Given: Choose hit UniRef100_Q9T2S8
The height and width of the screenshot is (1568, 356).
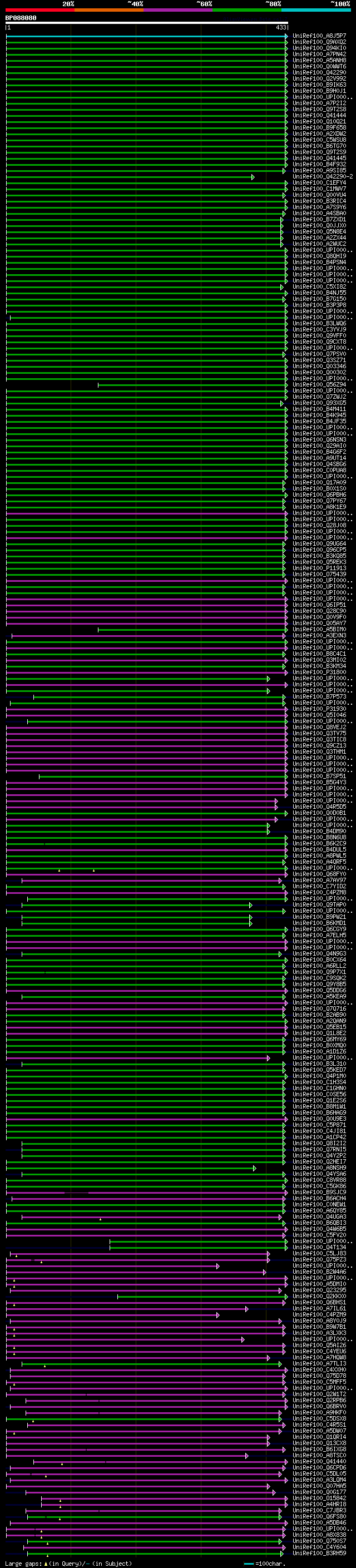Looking at the screenshot, I should click(x=319, y=109).
